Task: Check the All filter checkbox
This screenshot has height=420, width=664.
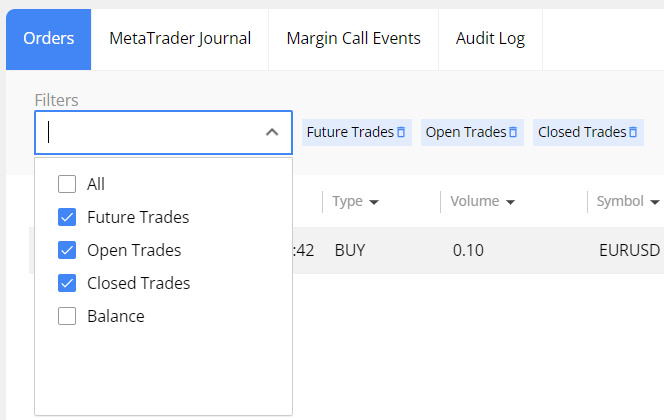Action: point(68,184)
